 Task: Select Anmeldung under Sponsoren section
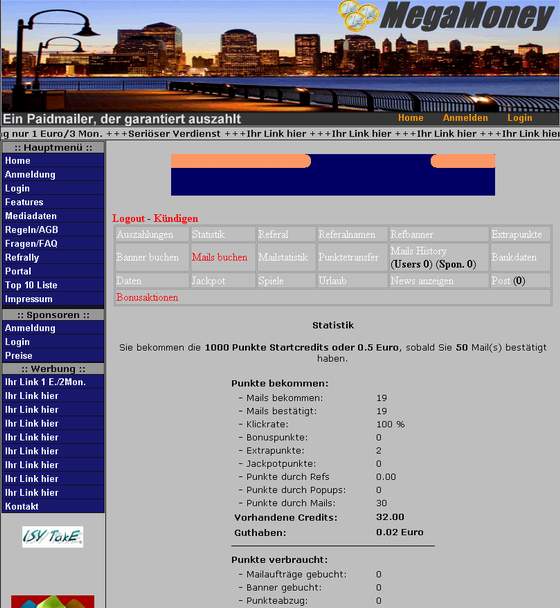pos(30,328)
